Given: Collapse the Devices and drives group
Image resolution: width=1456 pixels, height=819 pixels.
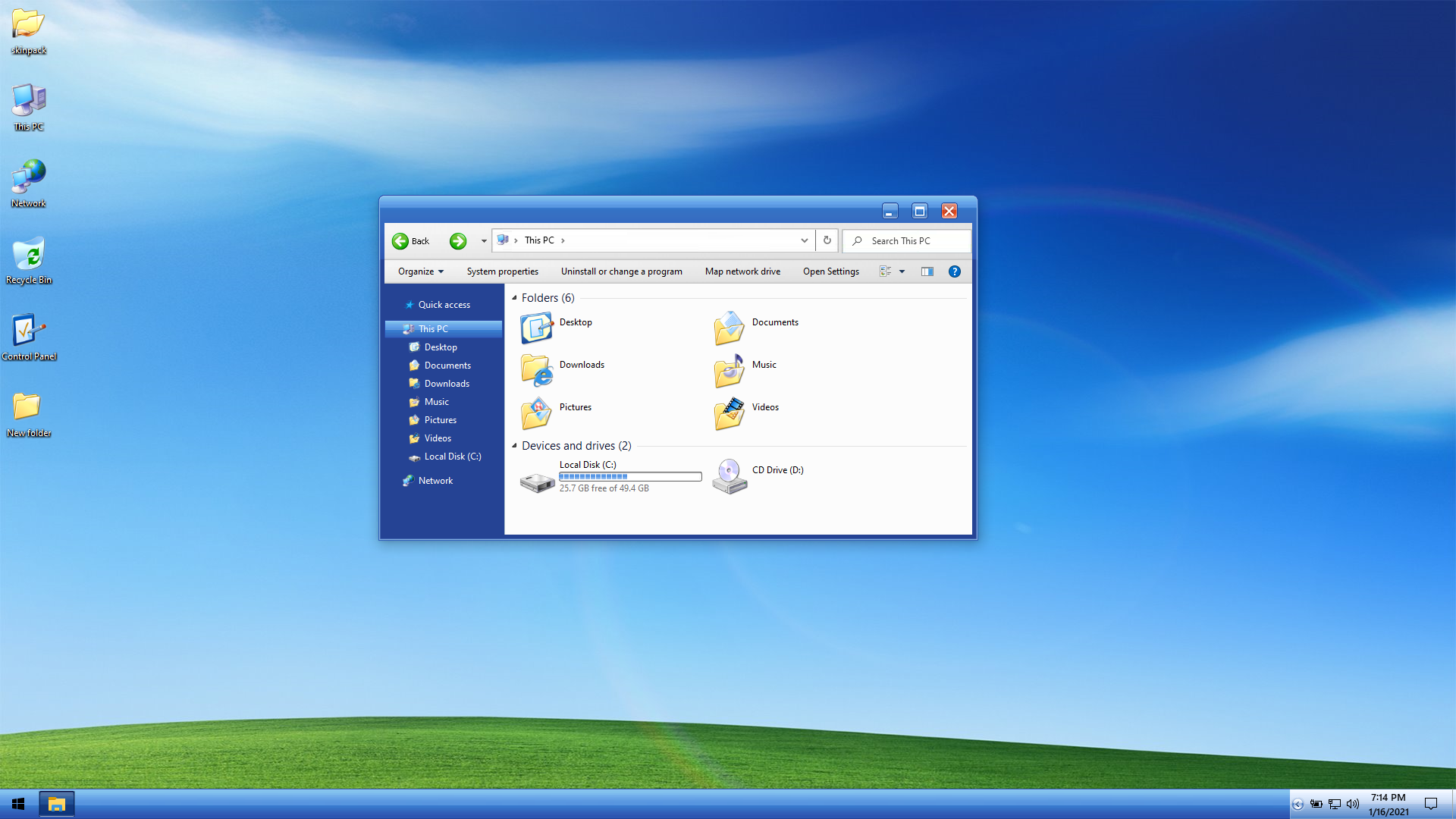Looking at the screenshot, I should pos(515,446).
